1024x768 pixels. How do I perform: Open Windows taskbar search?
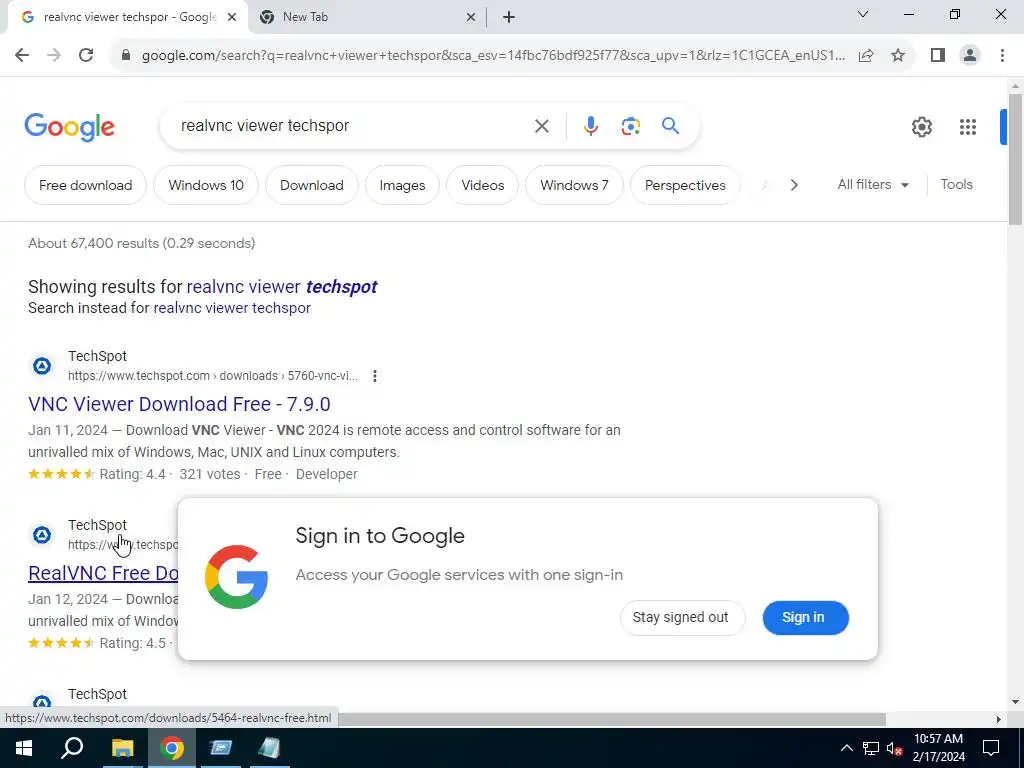(72, 748)
